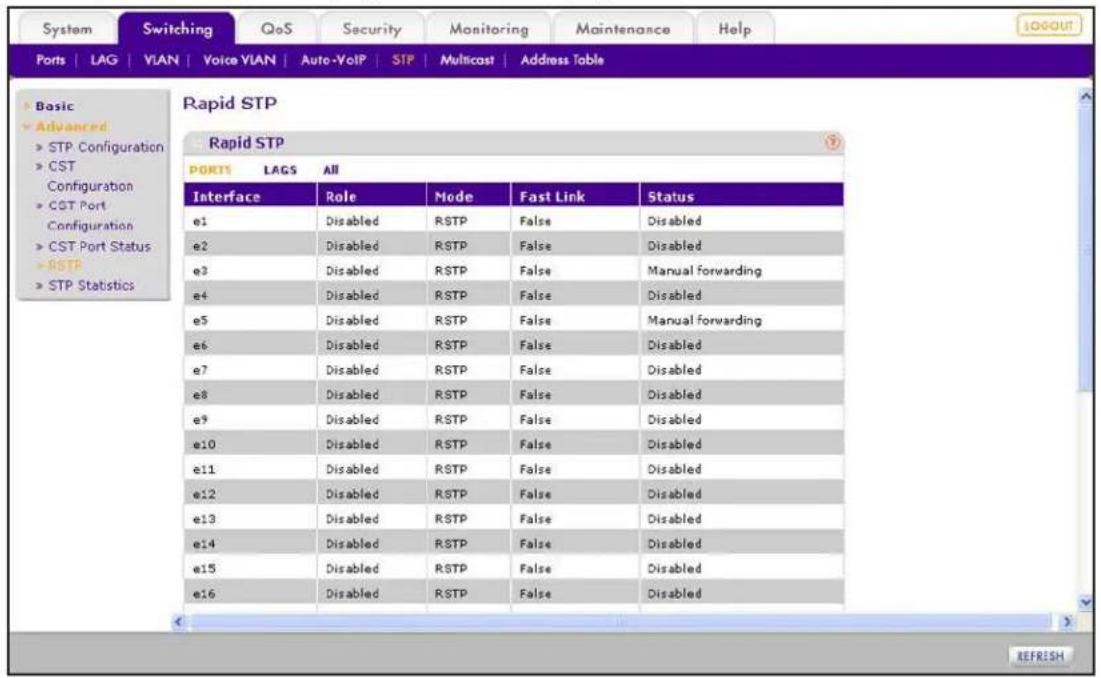Image resolution: width=1101 pixels, height=678 pixels.
Task: Select interface e14 row
Action: click(514, 543)
